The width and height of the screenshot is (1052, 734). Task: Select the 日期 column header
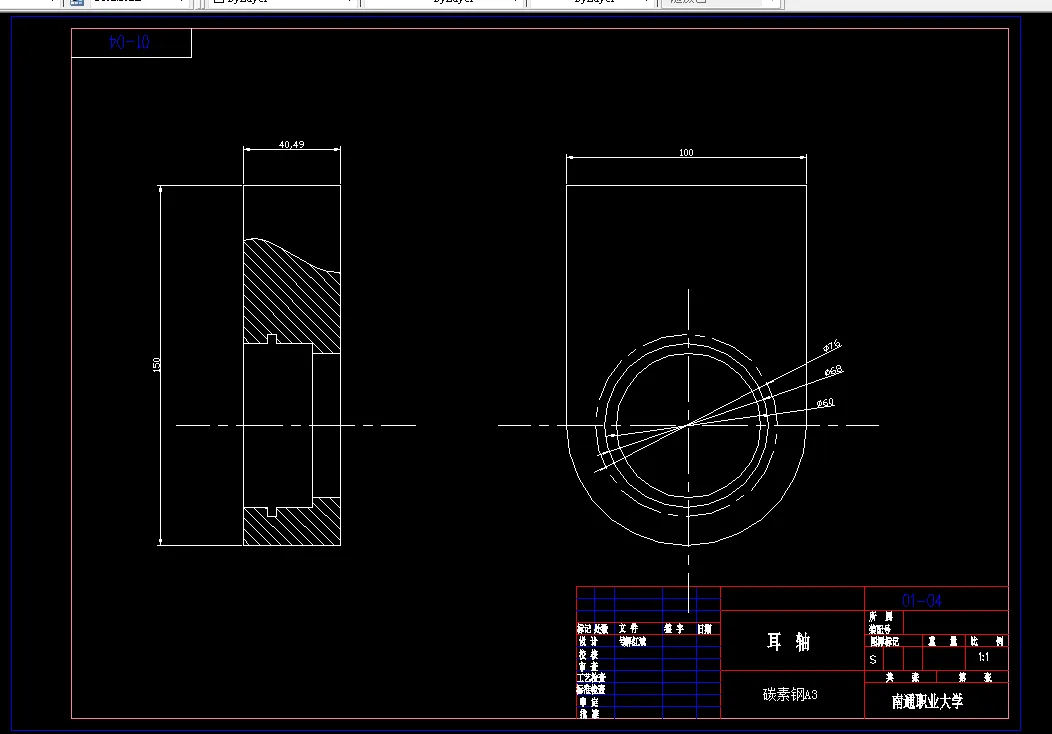point(704,629)
